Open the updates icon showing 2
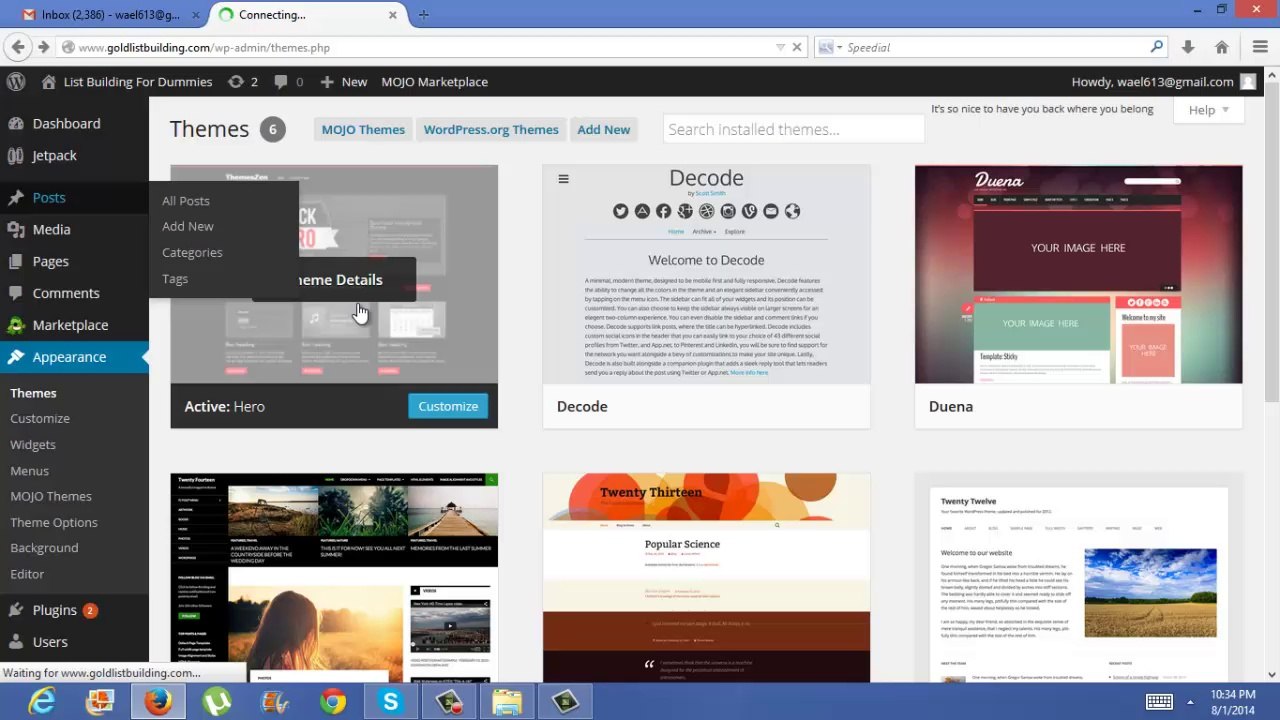 (243, 82)
